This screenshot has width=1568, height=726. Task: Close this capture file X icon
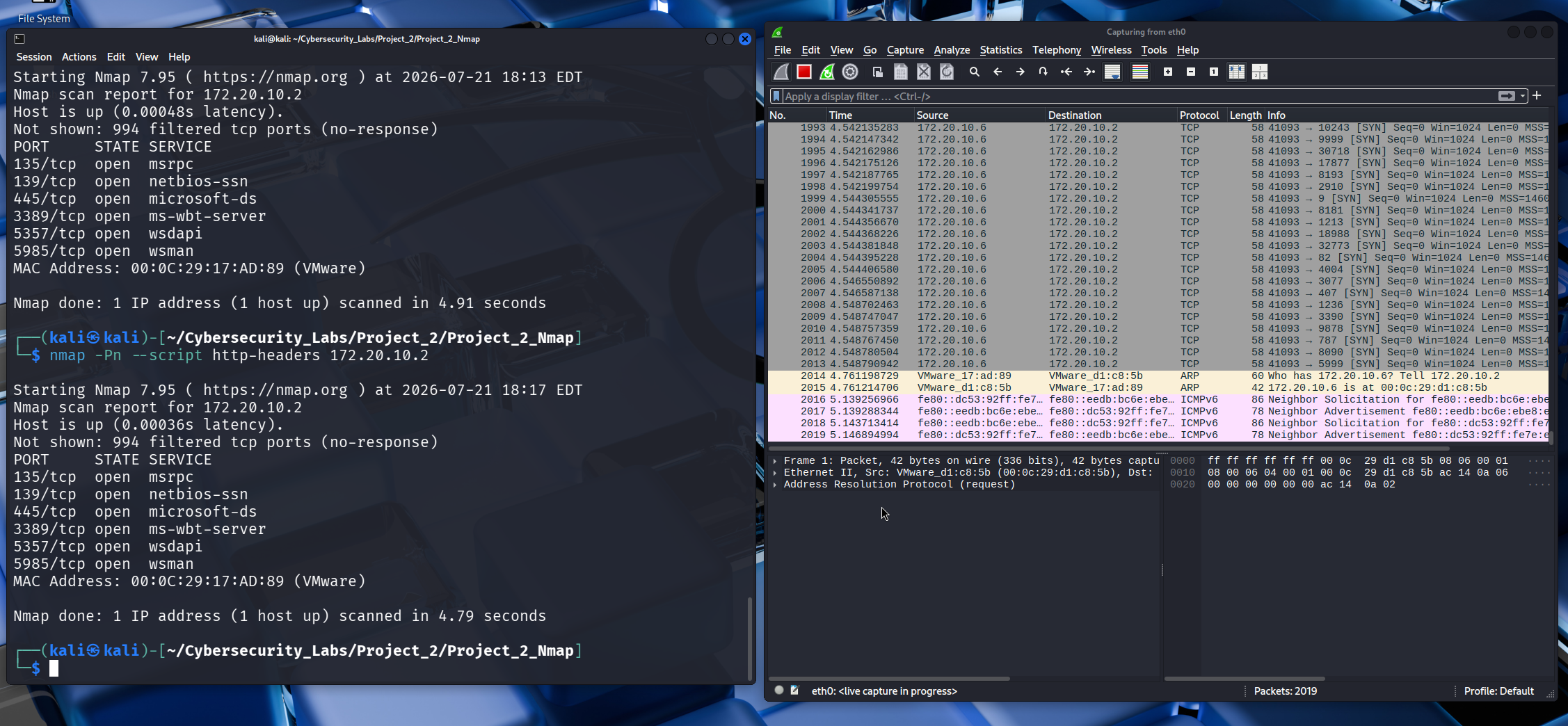[924, 72]
